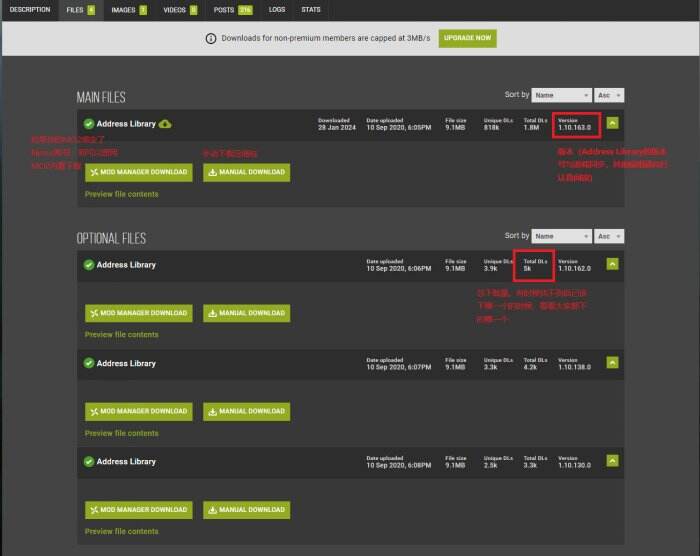Click Manual Download for version 1.10.138.0
700x556 pixels.
(246, 411)
